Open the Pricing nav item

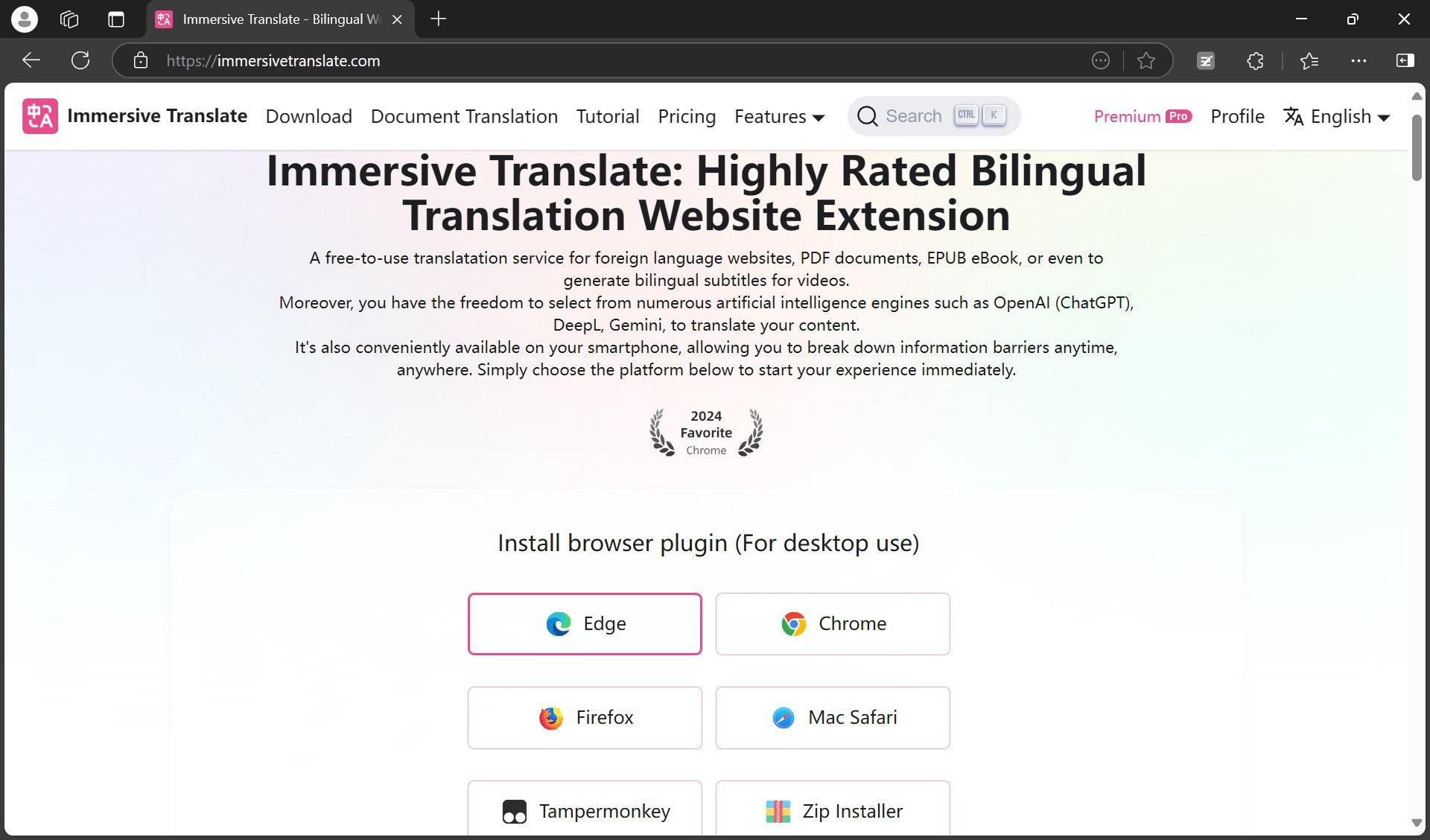click(687, 117)
